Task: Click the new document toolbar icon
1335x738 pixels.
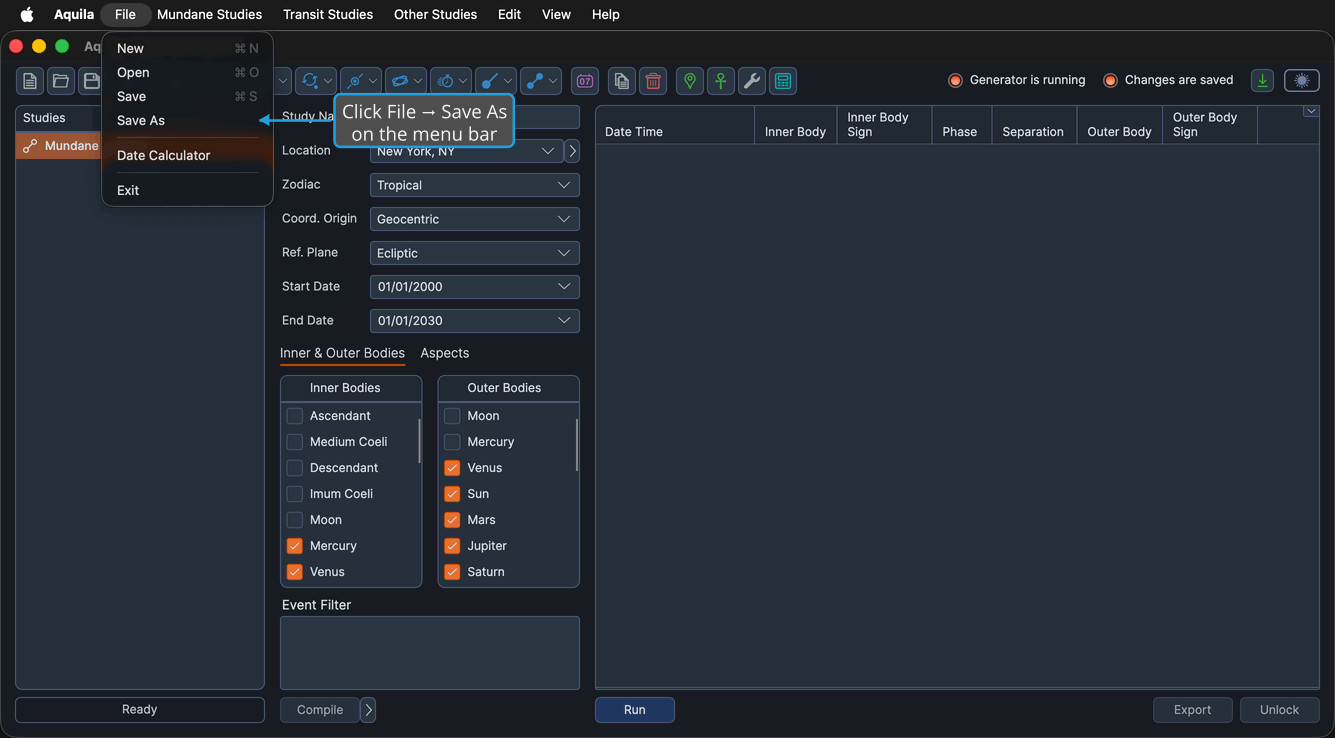Action: click(x=30, y=81)
